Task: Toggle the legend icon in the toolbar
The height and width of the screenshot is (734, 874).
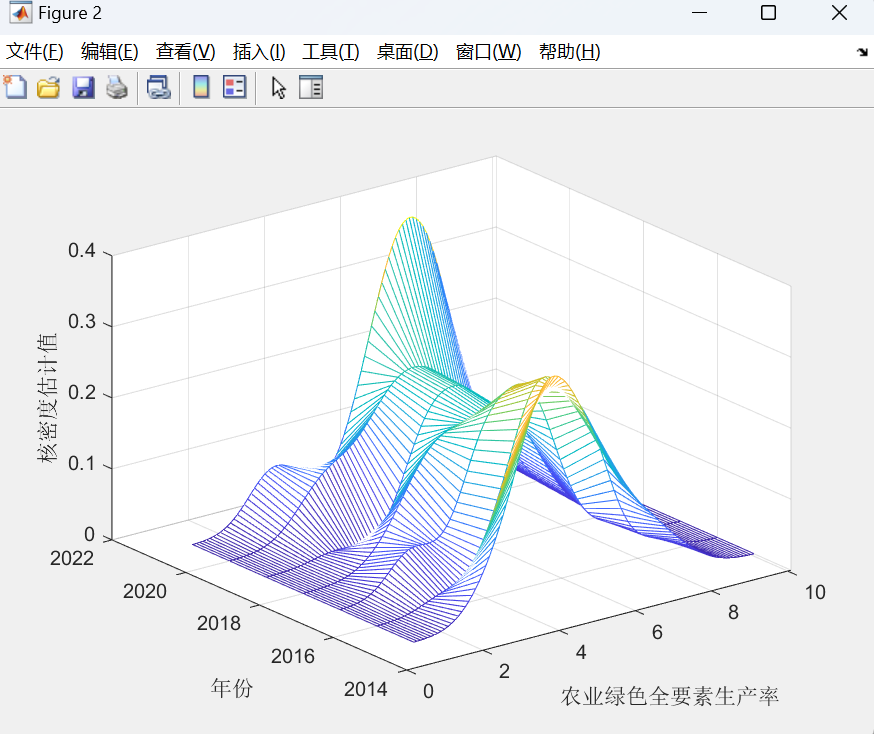Action: coord(235,88)
